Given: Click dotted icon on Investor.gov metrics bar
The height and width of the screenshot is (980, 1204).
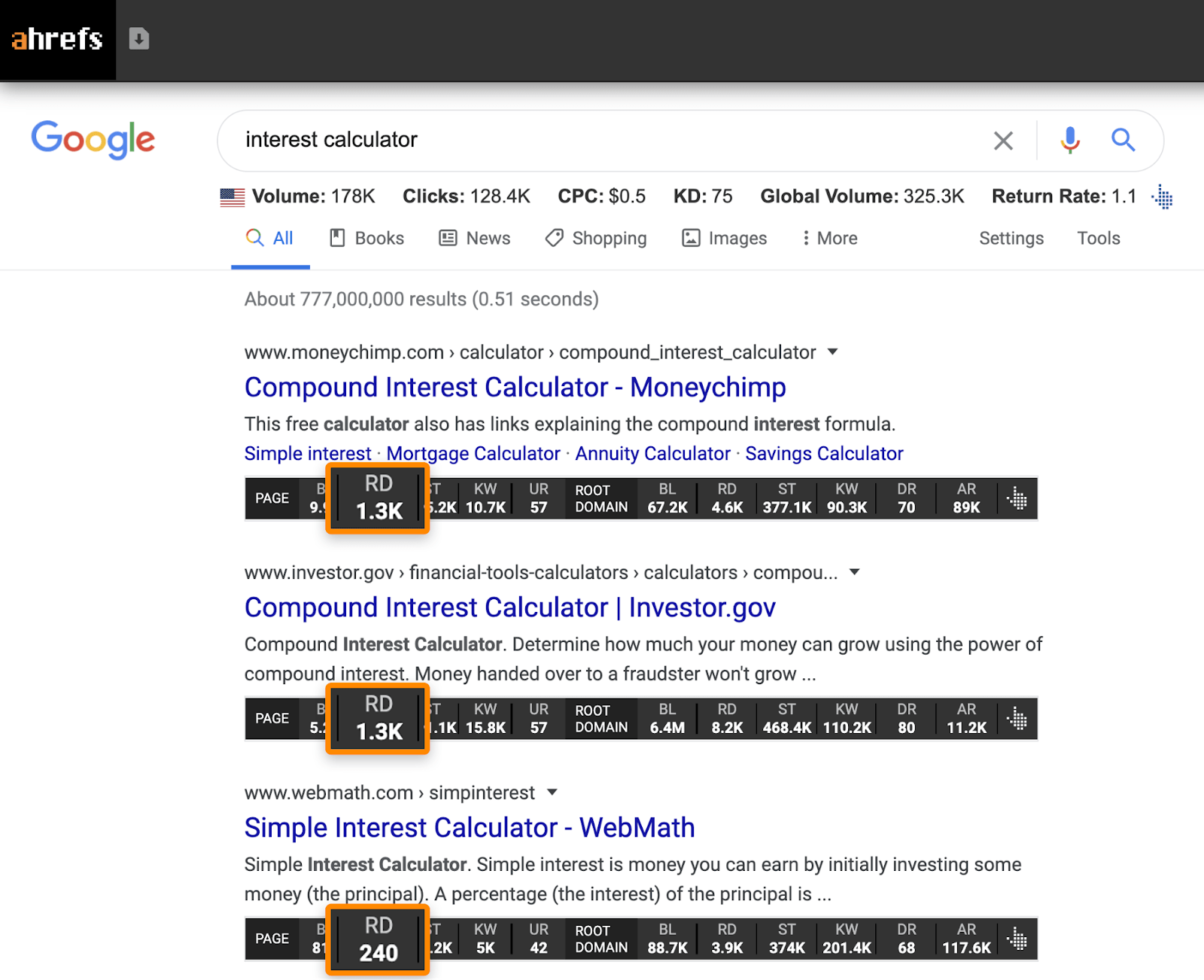Looking at the screenshot, I should [x=1017, y=719].
